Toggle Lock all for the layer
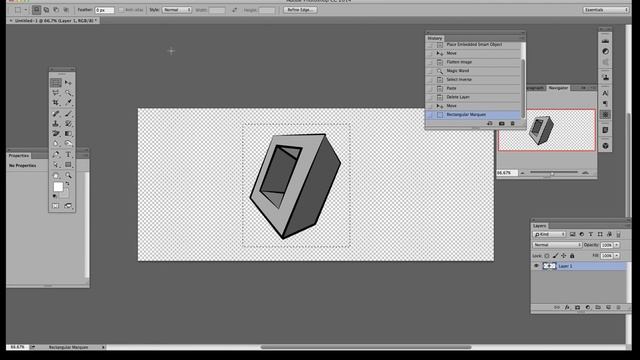Screen dimensions: 640x360 point(572,256)
